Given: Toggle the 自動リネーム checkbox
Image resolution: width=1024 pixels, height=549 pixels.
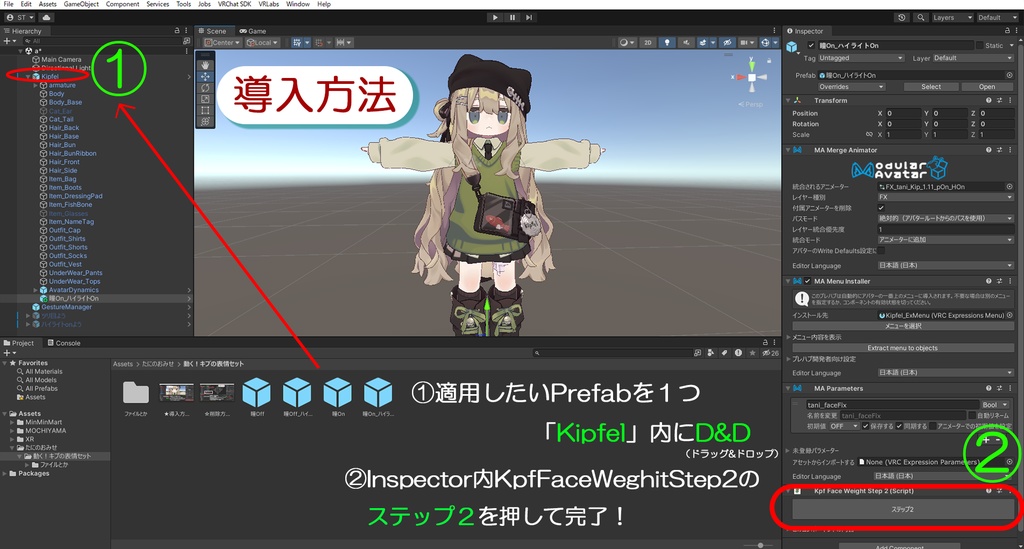Looking at the screenshot, I should 972,415.
